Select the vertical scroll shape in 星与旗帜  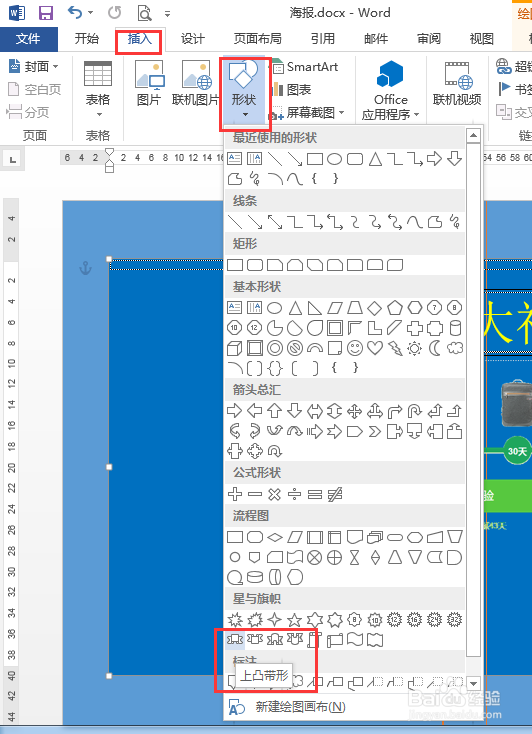pos(315,639)
